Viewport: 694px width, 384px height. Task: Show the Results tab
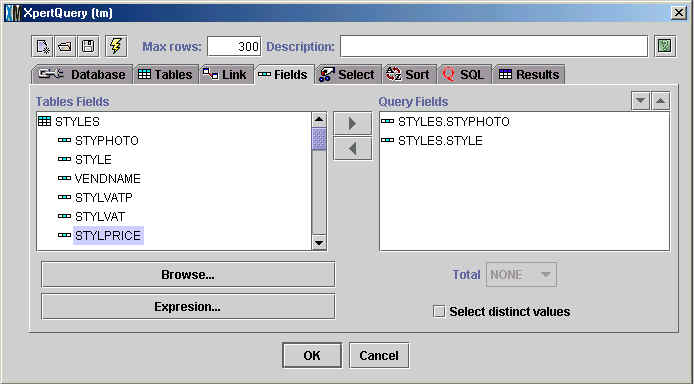click(x=529, y=74)
